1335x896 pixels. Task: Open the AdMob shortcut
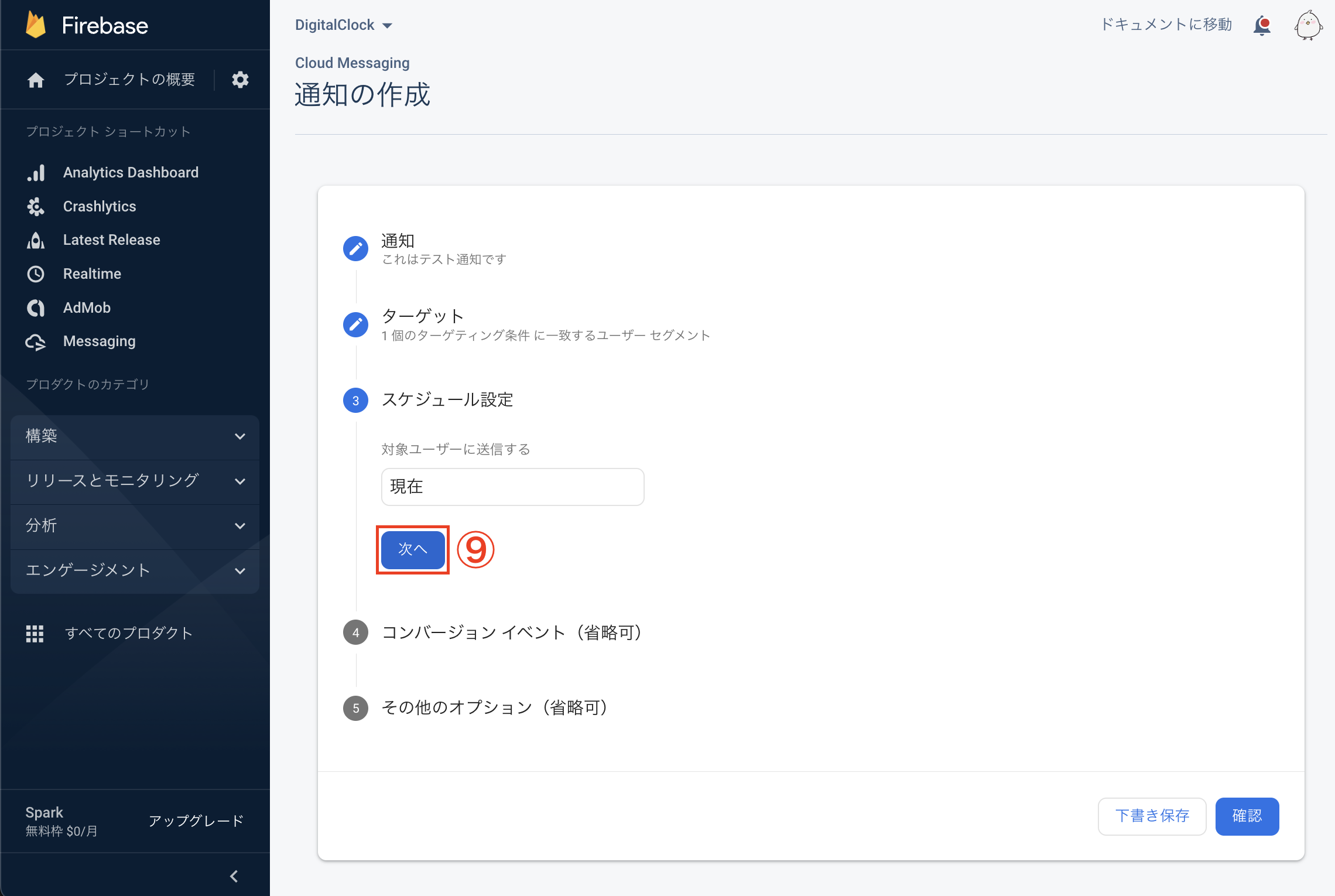[86, 307]
